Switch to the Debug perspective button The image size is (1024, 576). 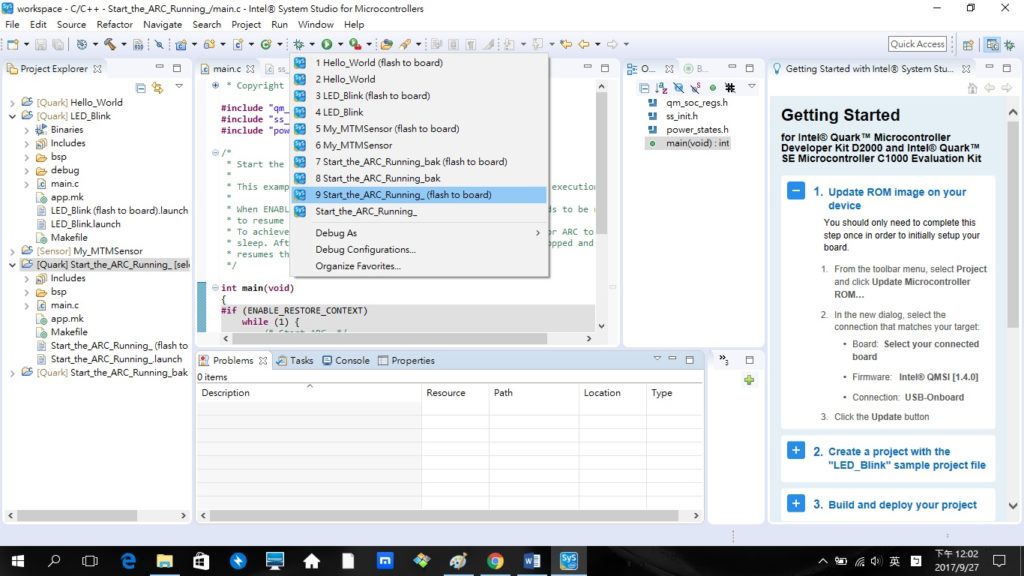[1010, 44]
